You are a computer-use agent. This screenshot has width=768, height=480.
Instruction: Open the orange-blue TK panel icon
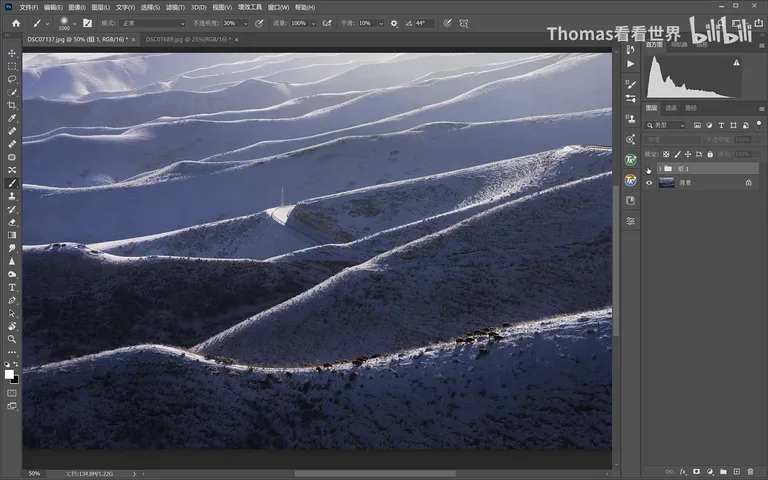(x=631, y=180)
